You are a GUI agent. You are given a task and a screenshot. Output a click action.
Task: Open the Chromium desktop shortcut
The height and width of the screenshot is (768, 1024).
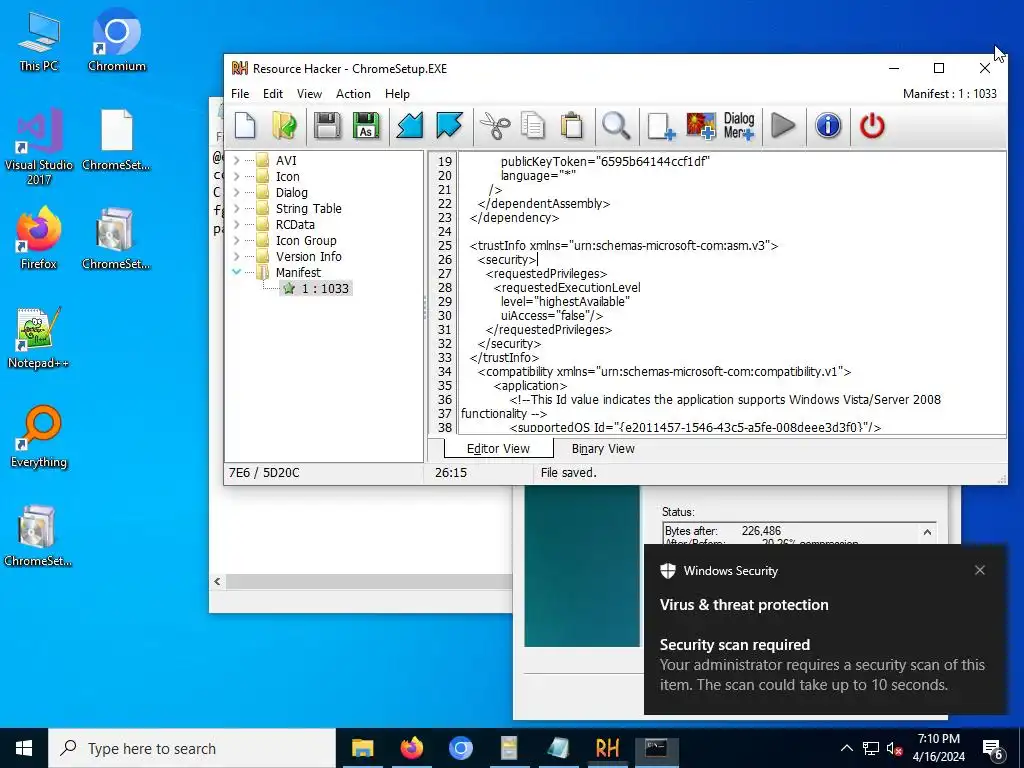[117, 40]
